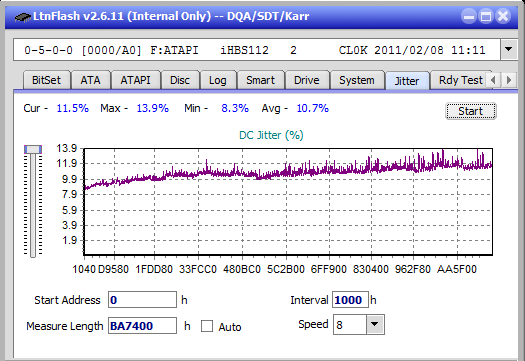Open the Rdy Test tab
Image resolution: width=525 pixels, height=361 pixels.
pyautogui.click(x=460, y=80)
